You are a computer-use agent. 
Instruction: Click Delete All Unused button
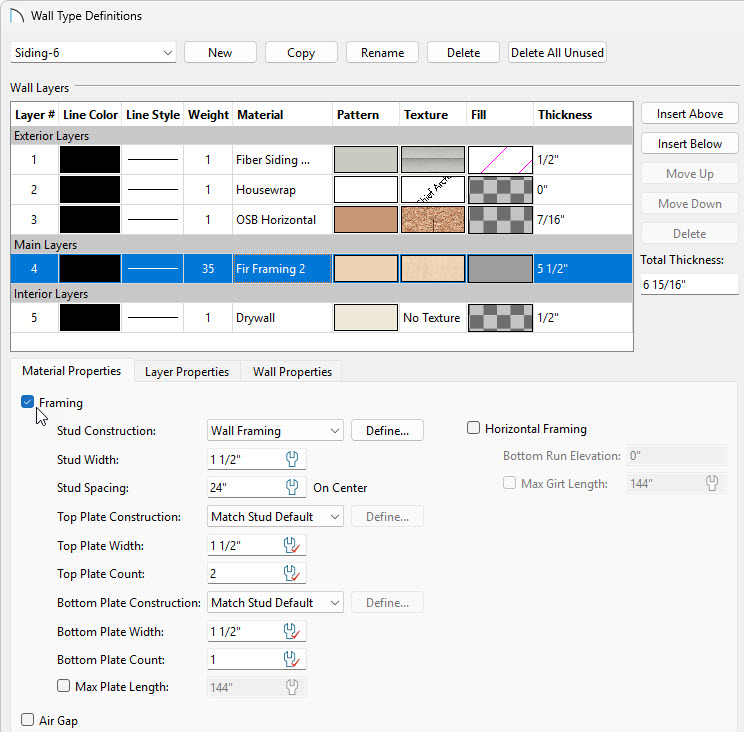[558, 53]
